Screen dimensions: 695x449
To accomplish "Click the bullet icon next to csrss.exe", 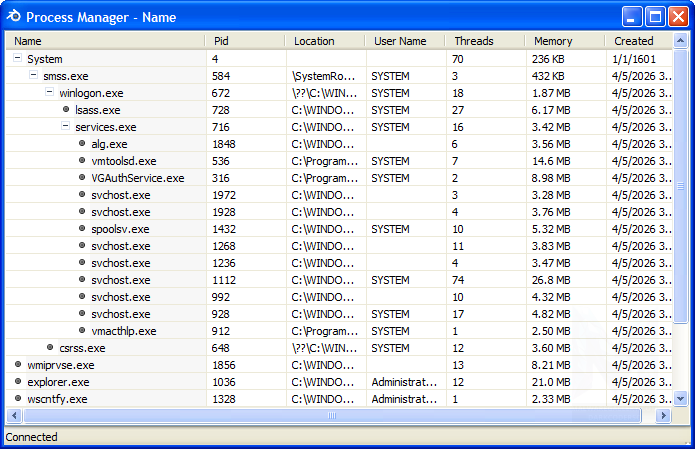I will (50, 348).
